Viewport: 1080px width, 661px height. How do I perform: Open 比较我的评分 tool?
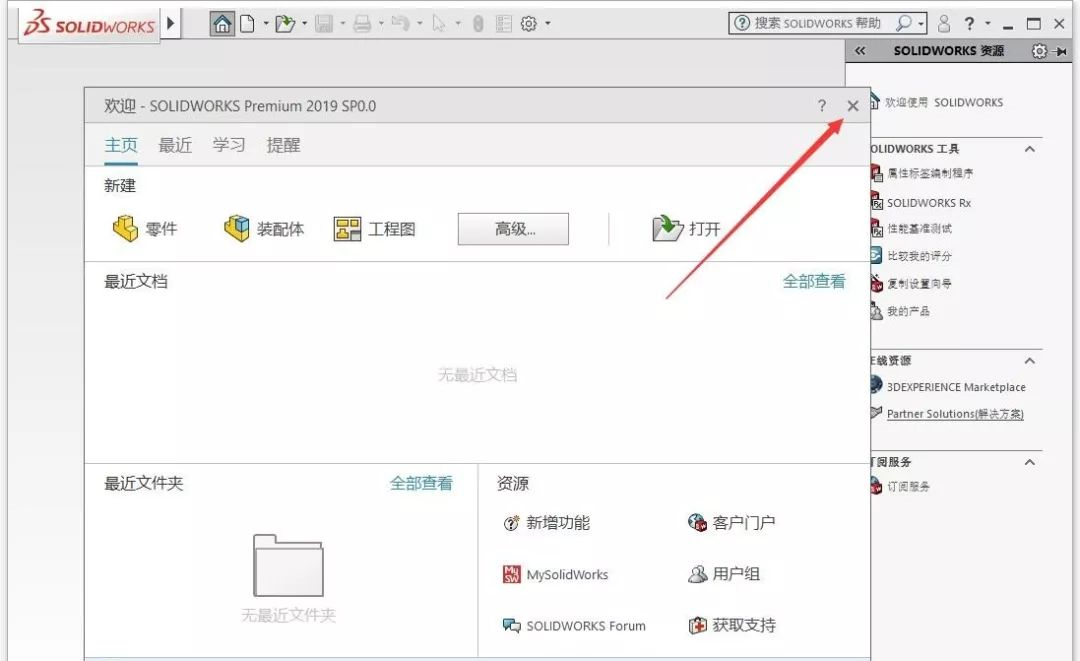920,256
